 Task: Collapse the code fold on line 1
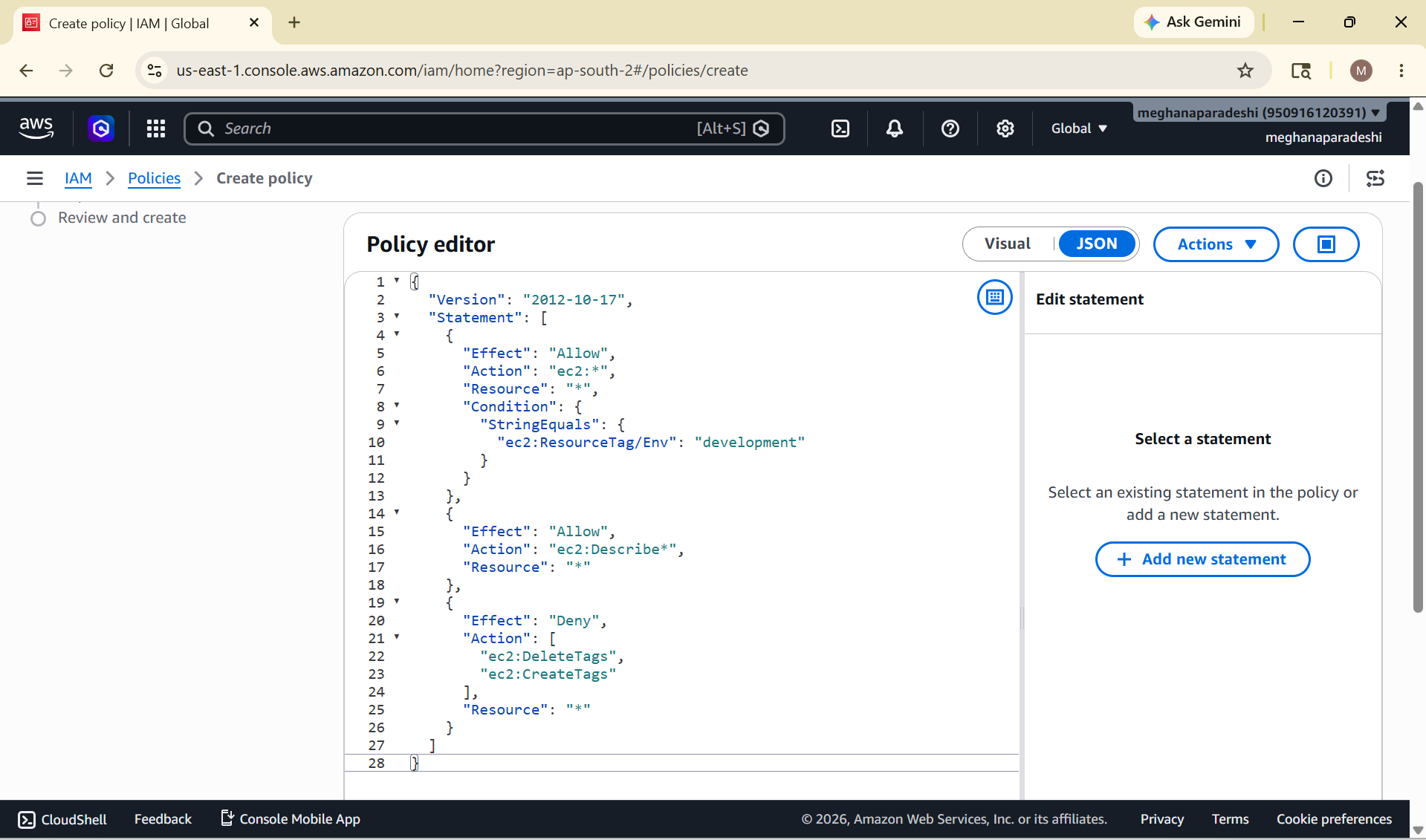pos(397,281)
